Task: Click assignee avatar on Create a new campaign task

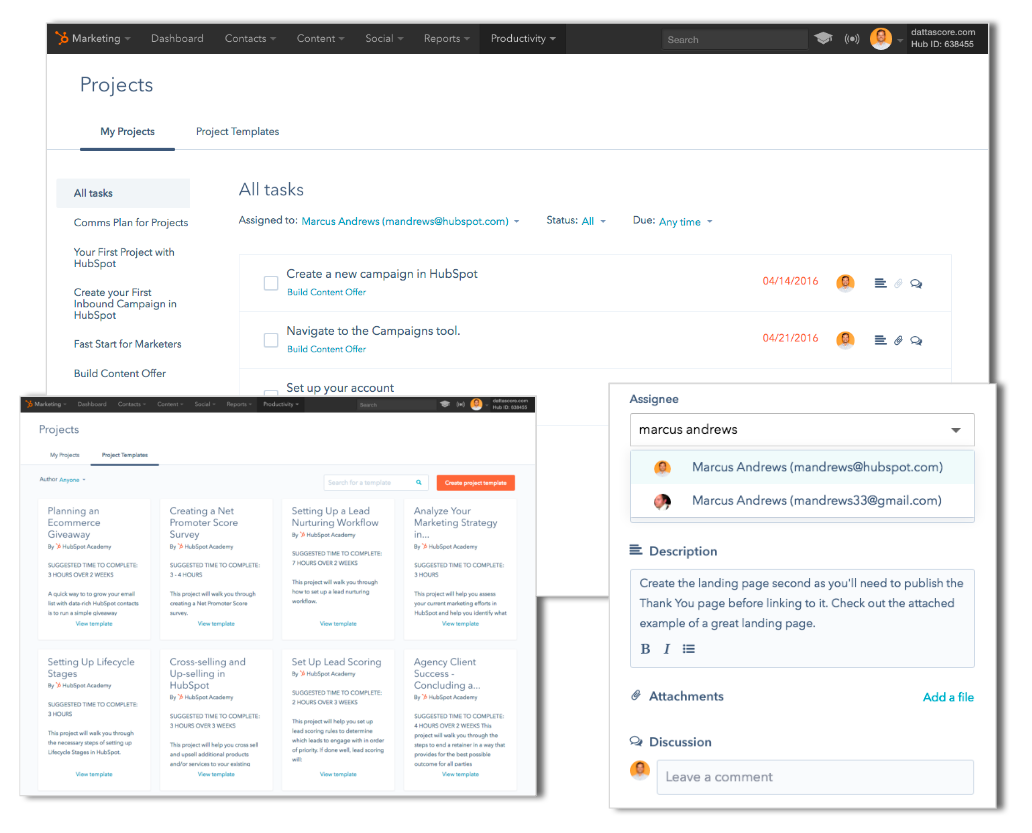Action: pyautogui.click(x=845, y=283)
